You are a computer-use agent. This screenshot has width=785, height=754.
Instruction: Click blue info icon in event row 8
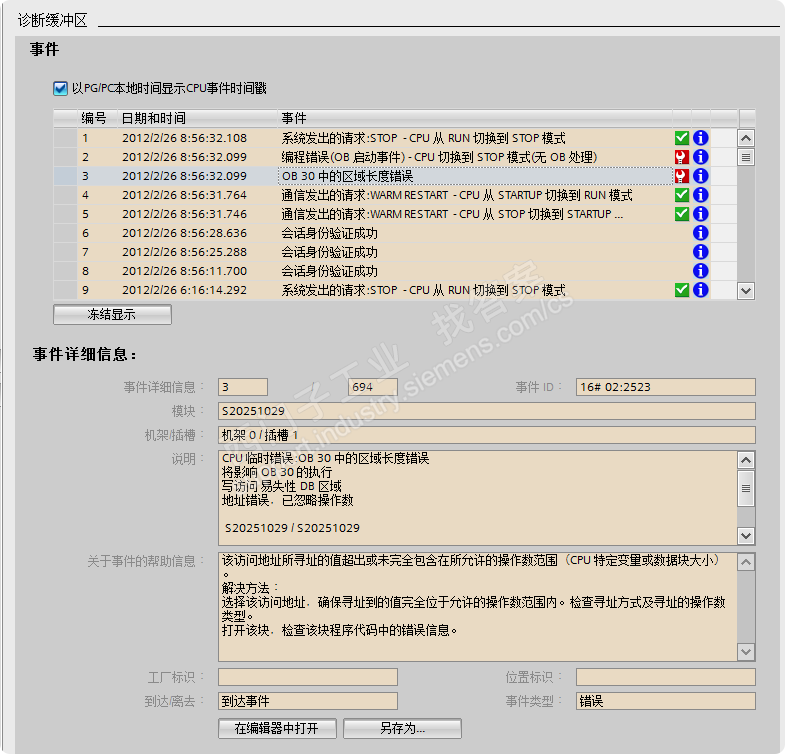point(700,271)
